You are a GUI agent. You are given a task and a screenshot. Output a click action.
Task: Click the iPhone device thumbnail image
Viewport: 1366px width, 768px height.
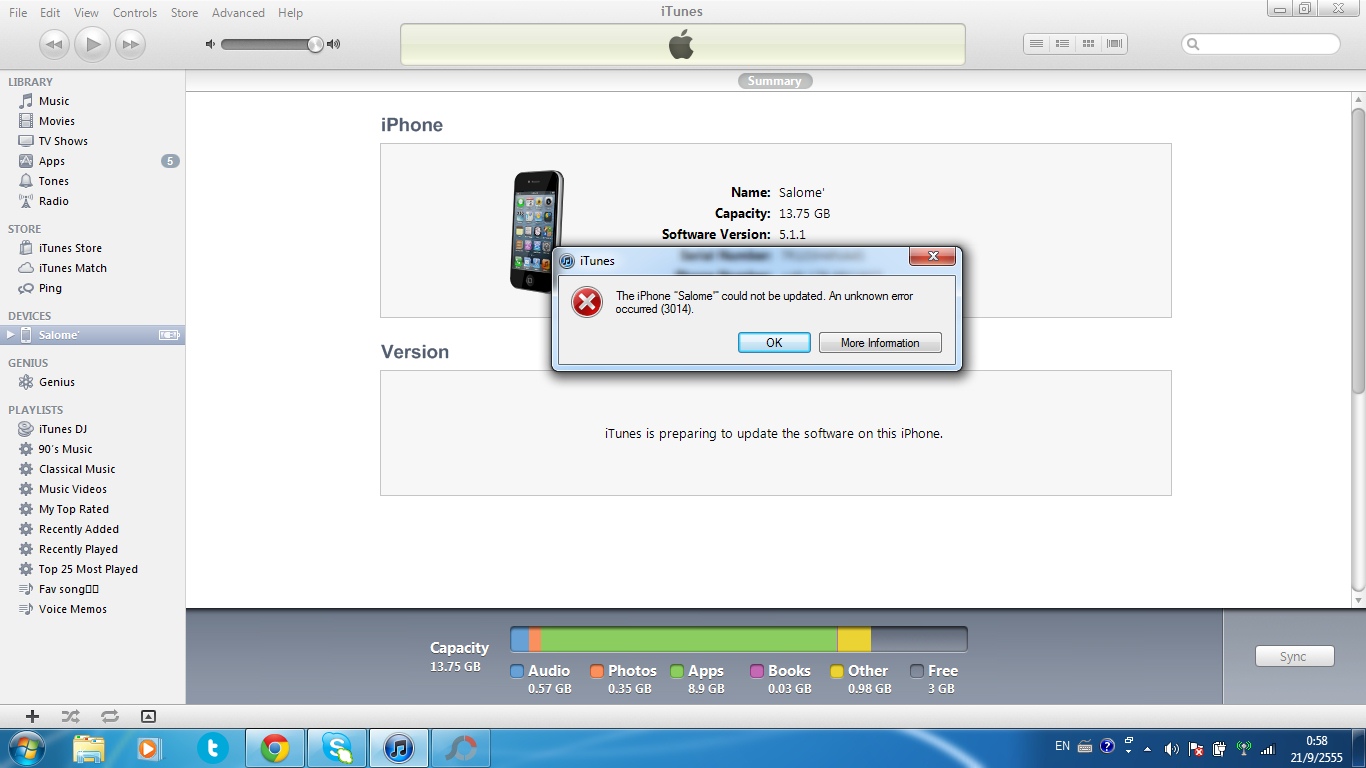537,231
